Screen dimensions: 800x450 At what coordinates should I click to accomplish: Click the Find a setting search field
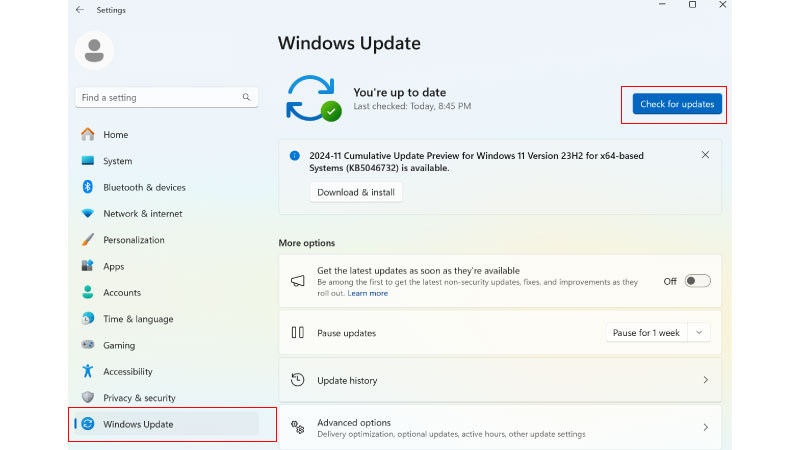(x=166, y=97)
